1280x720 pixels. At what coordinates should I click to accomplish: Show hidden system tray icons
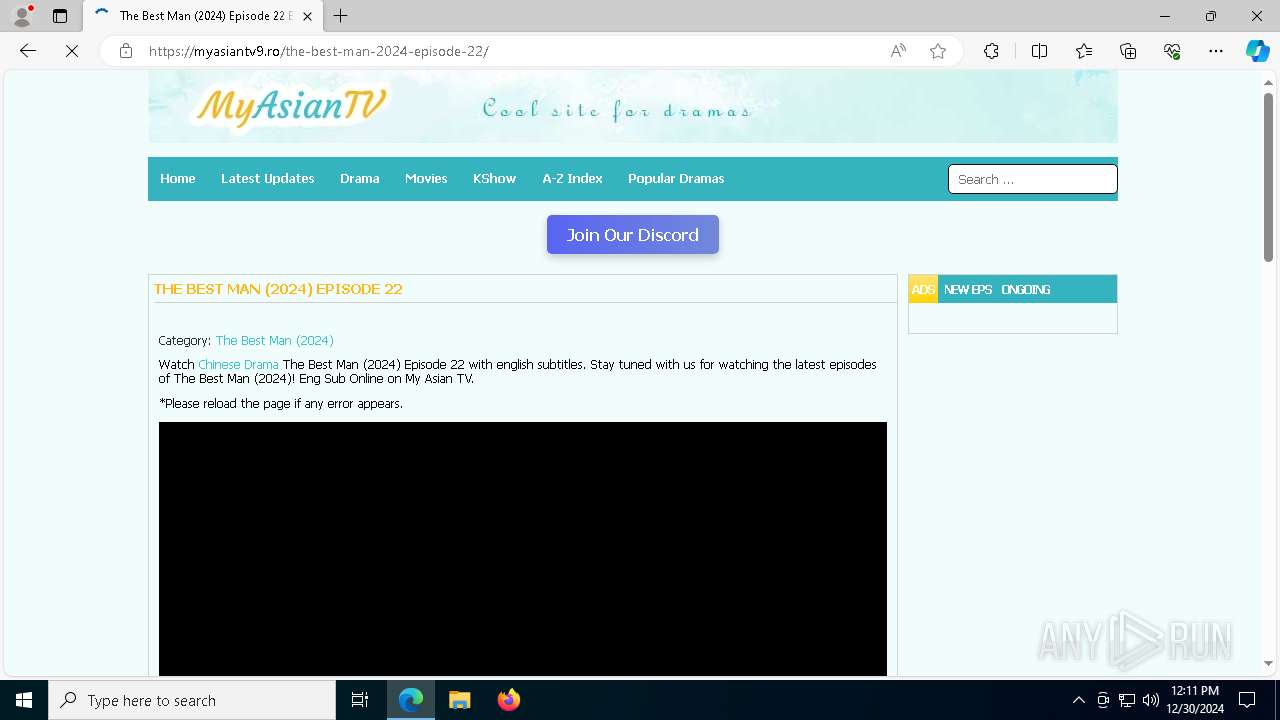[x=1078, y=700]
